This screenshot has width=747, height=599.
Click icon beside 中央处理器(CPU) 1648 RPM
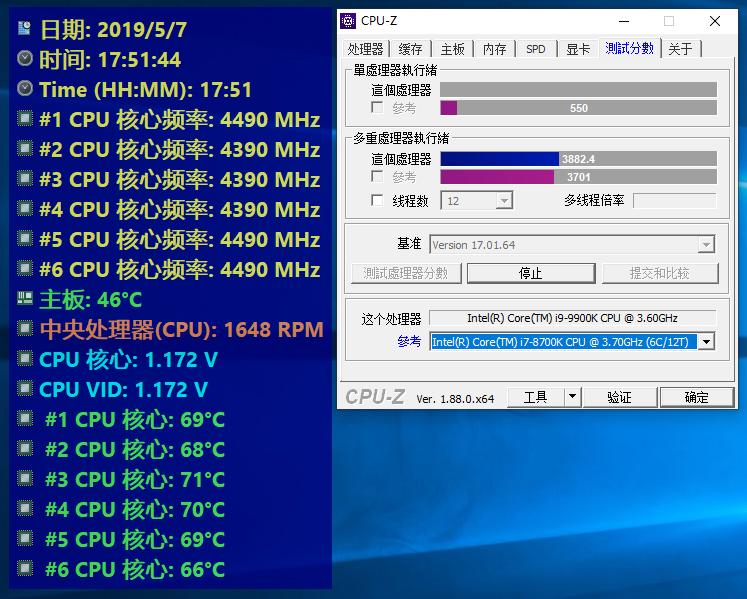(x=25, y=328)
